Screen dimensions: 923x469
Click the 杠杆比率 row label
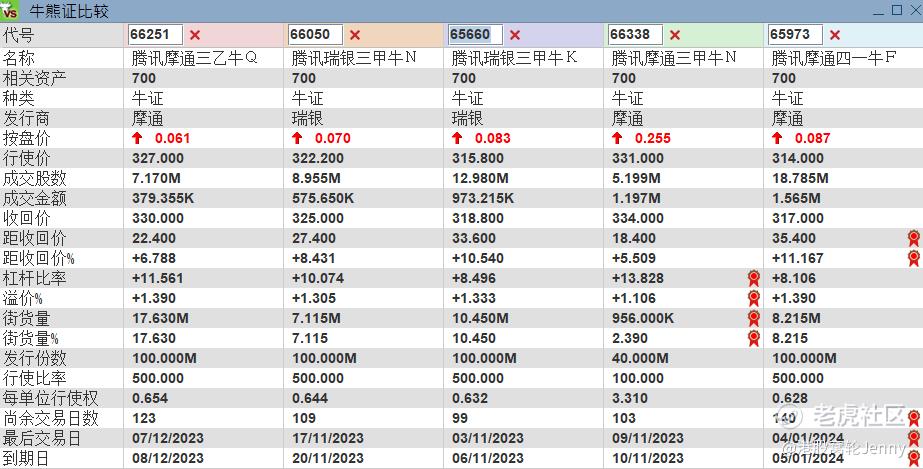pos(35,278)
